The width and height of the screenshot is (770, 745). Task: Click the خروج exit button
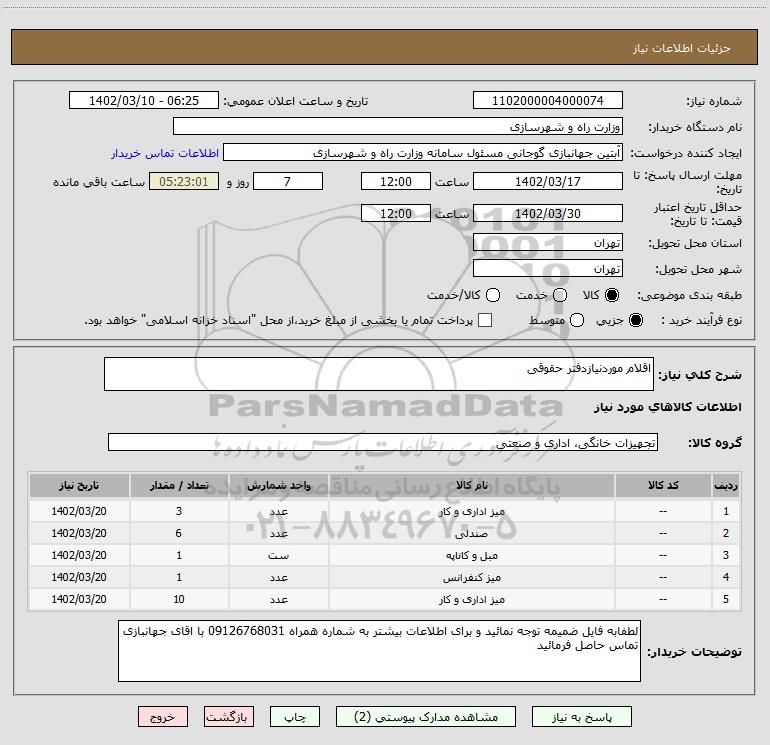[163, 717]
